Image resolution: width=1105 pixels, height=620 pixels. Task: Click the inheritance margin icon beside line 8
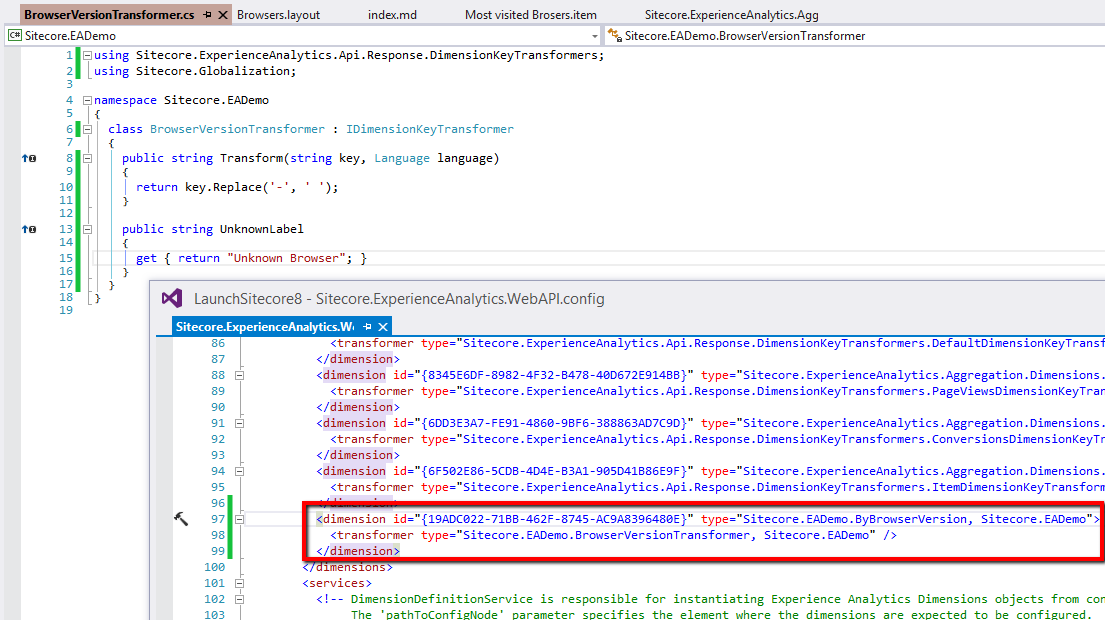[x=28, y=158]
